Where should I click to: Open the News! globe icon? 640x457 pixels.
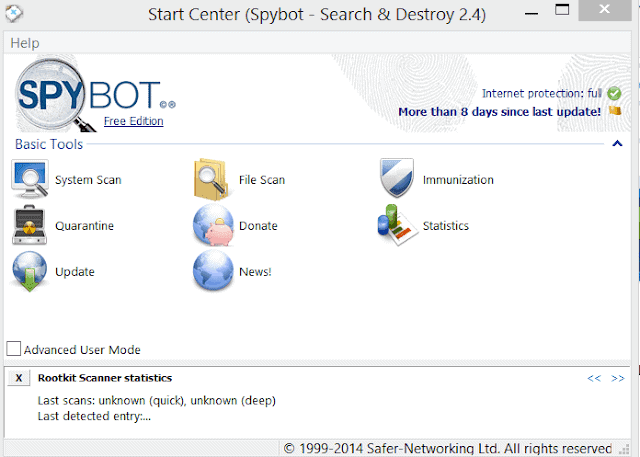pos(213,271)
